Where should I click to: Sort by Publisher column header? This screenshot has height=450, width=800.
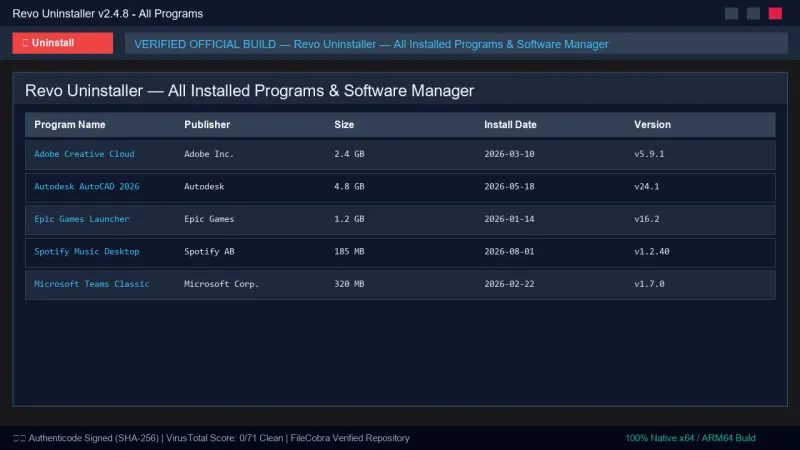click(207, 124)
